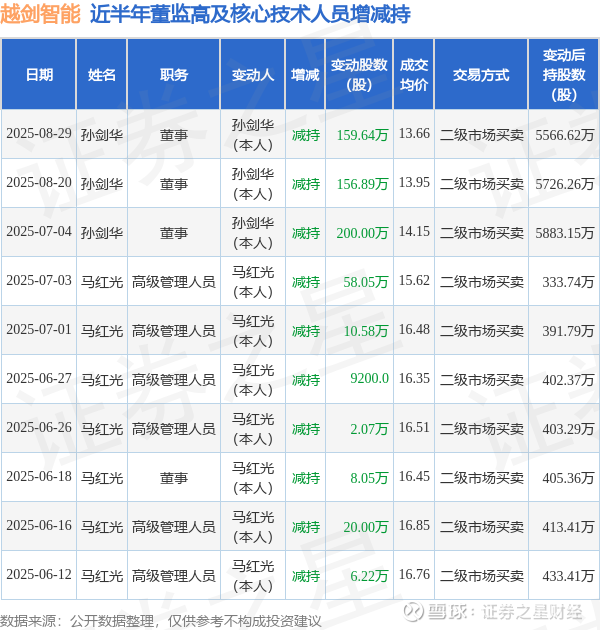Select the date 2025-06-26 cell

pos(39,428)
